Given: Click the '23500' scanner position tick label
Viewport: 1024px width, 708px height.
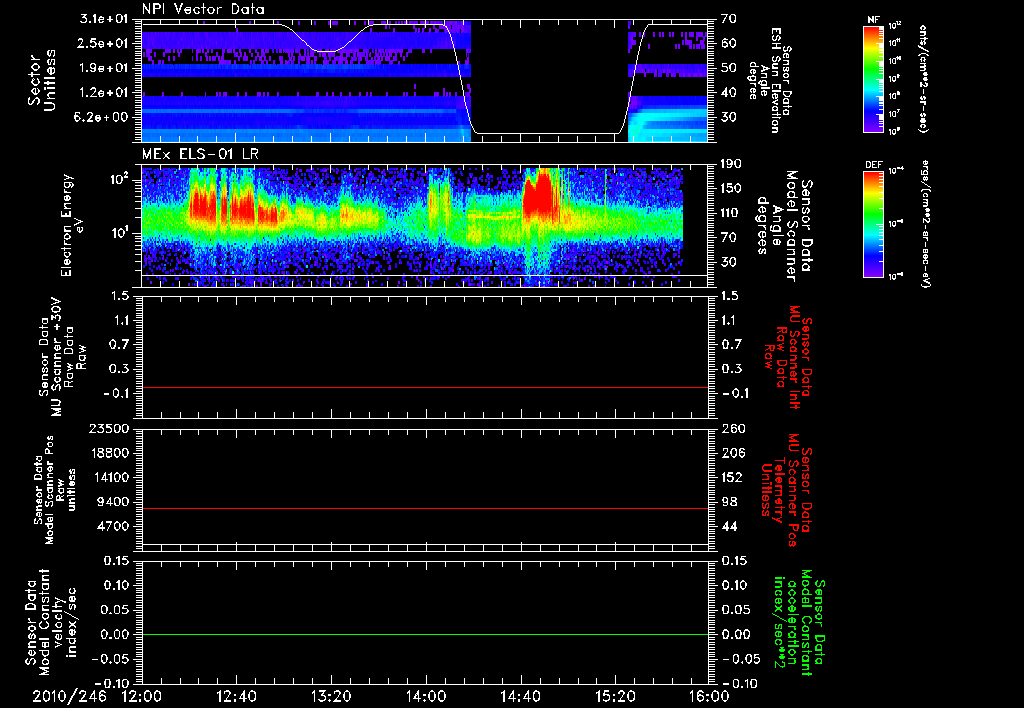Looking at the screenshot, I should click(109, 429).
